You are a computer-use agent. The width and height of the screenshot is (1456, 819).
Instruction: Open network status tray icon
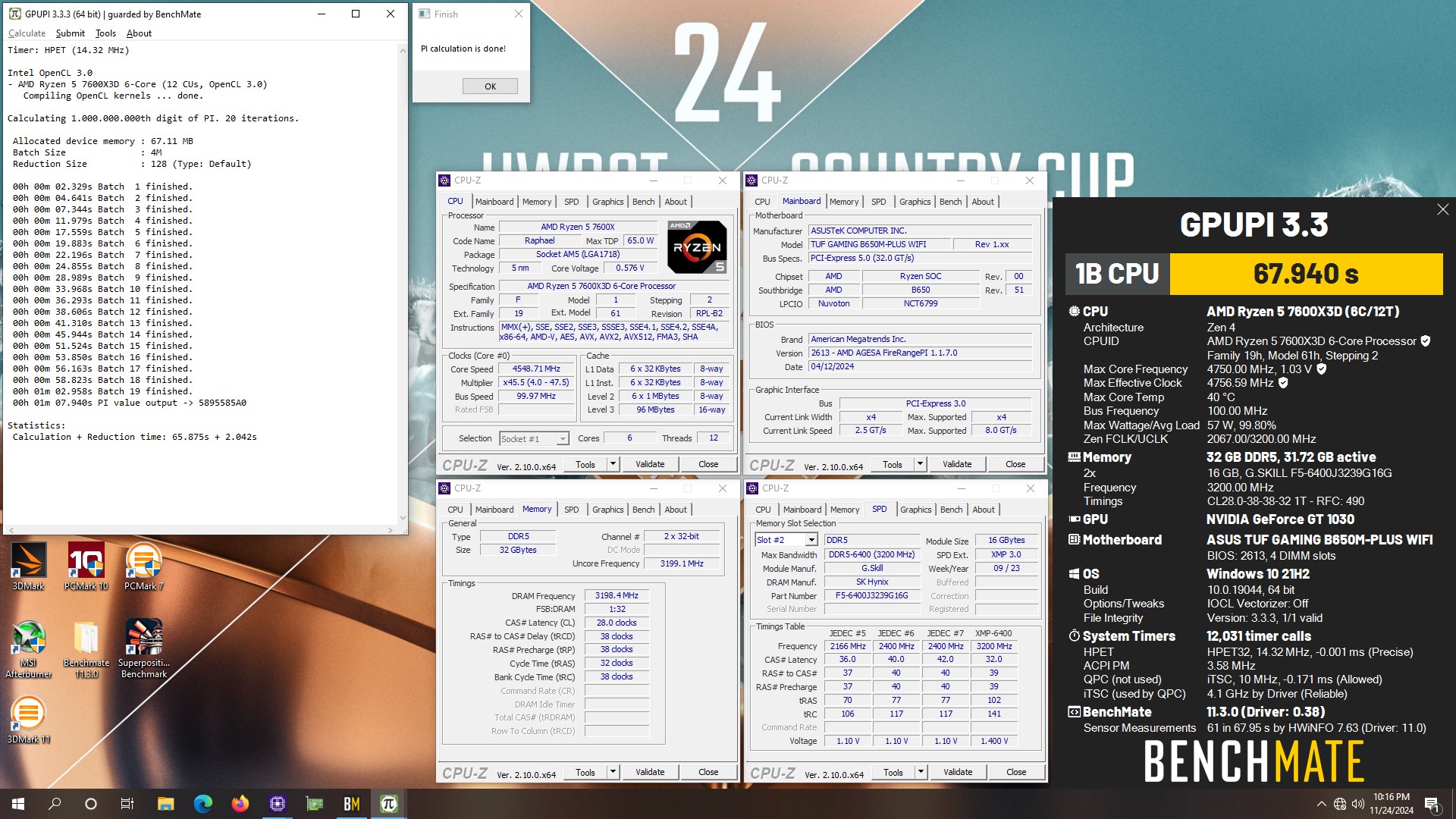point(1340,804)
